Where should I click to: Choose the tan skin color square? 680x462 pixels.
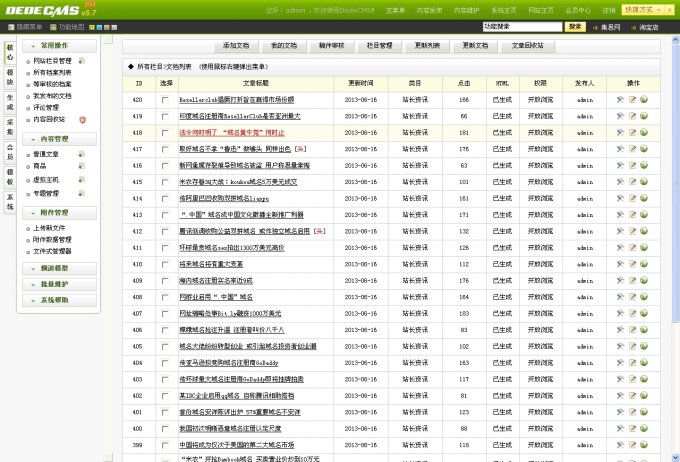(107, 27)
